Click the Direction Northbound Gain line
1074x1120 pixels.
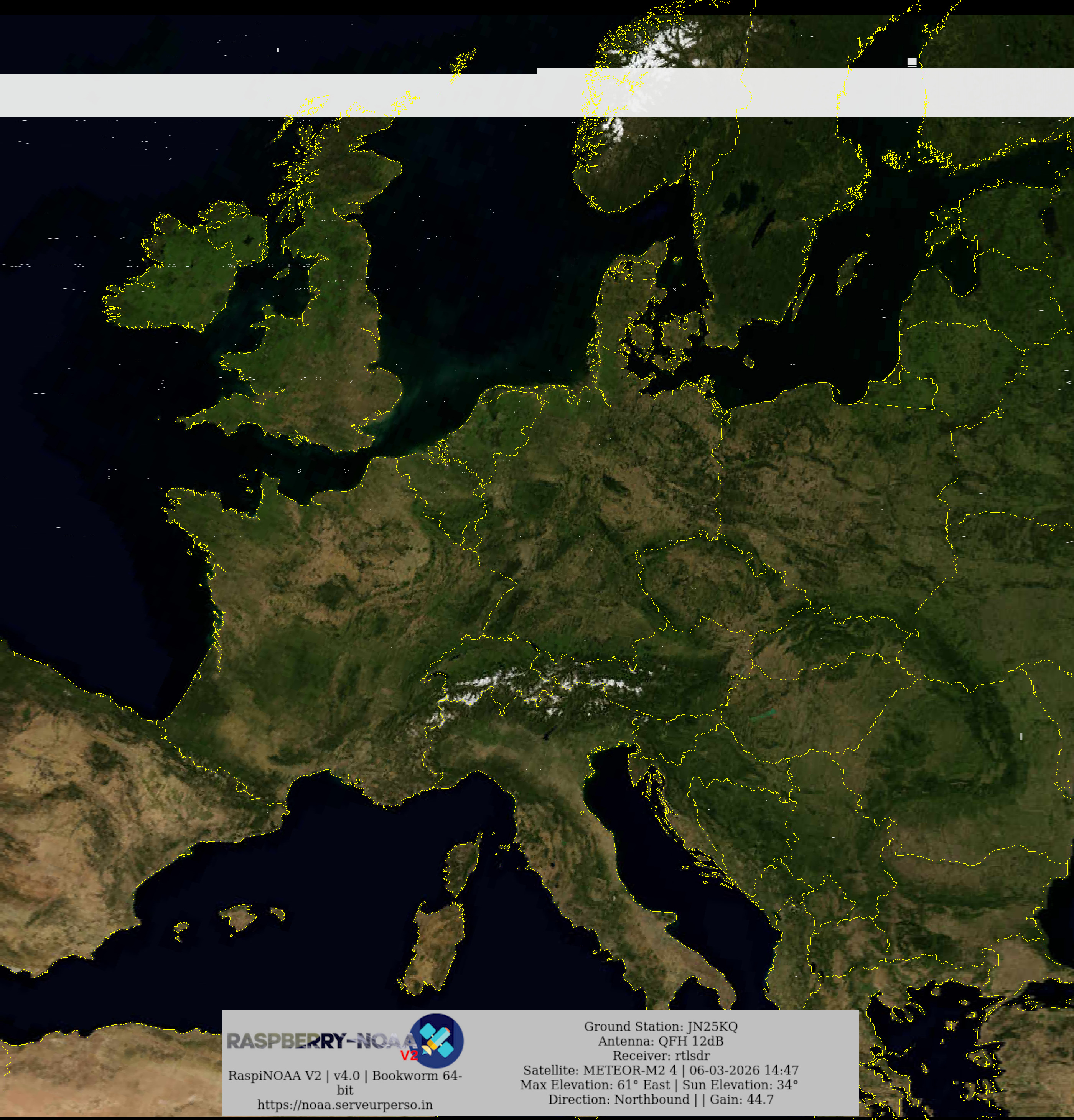click(660, 1099)
